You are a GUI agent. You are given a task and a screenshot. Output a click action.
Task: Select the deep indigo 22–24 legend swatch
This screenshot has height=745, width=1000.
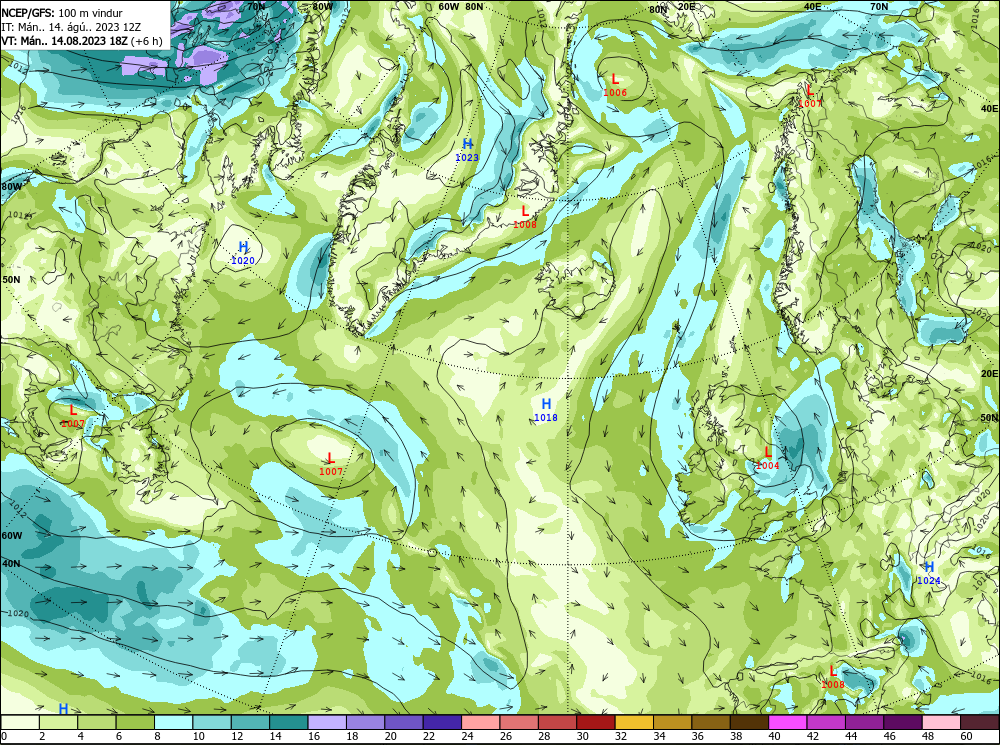442,722
